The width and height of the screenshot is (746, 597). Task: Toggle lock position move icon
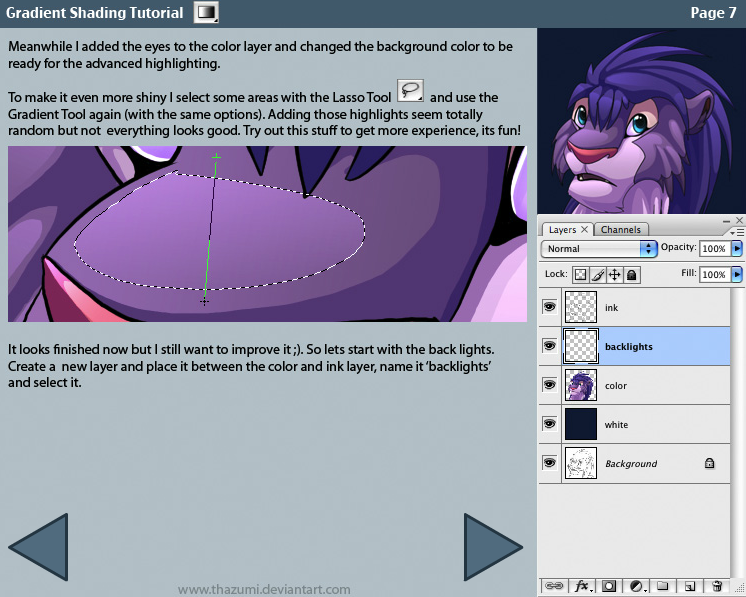point(614,274)
